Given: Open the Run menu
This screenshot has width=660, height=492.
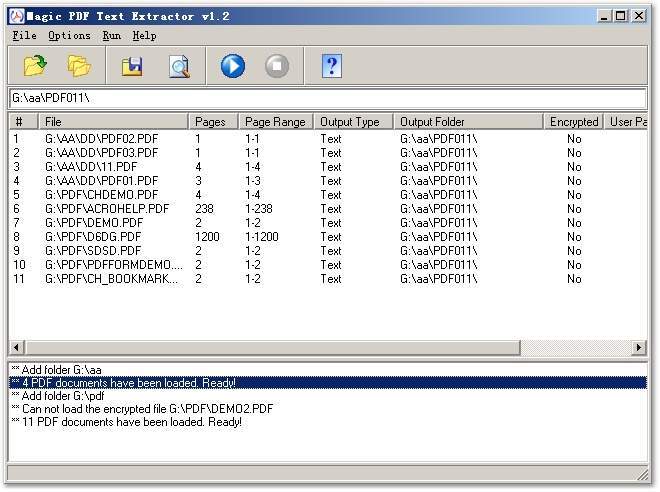Looking at the screenshot, I should [x=112, y=36].
